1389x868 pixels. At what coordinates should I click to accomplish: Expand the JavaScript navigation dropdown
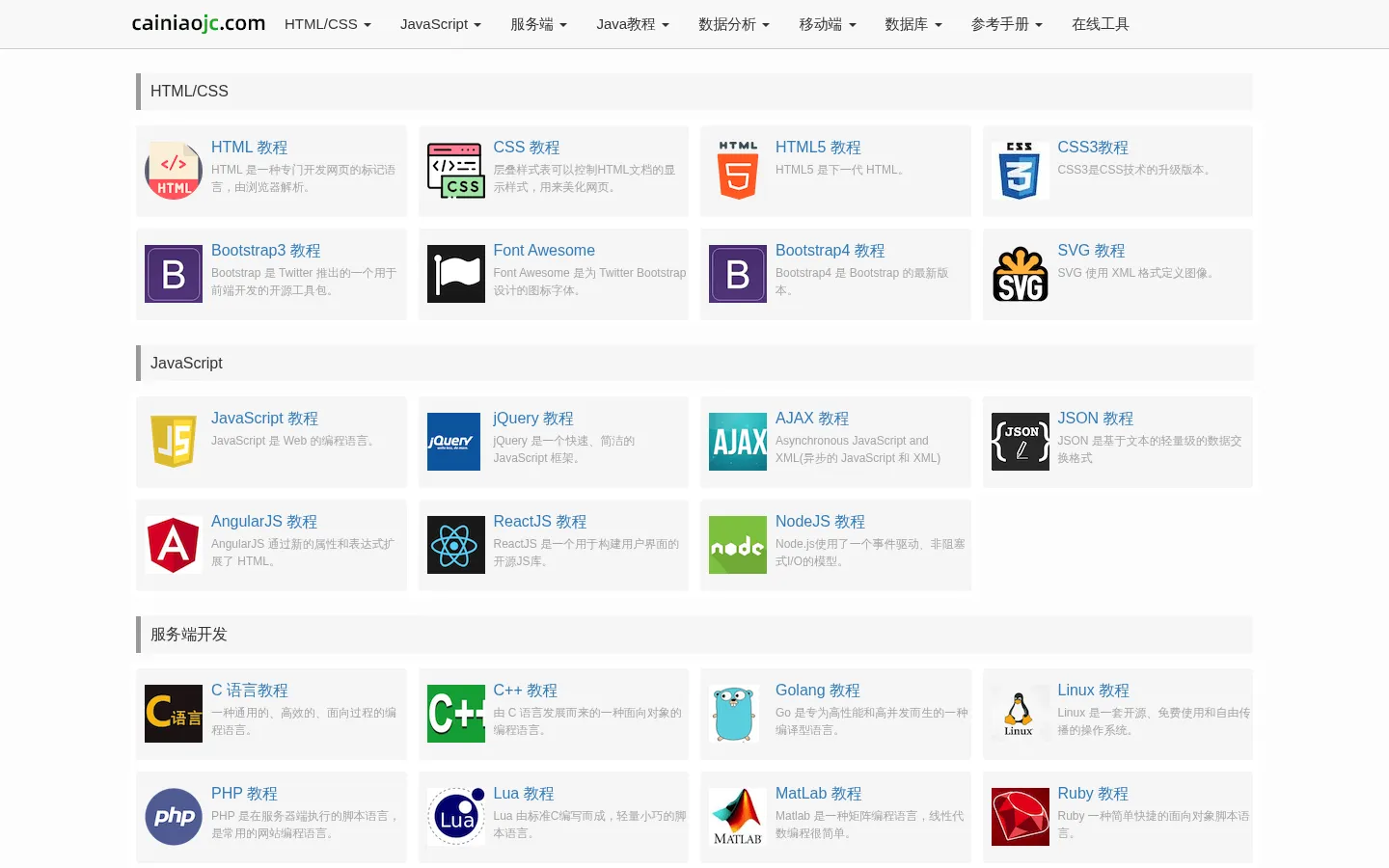click(441, 24)
